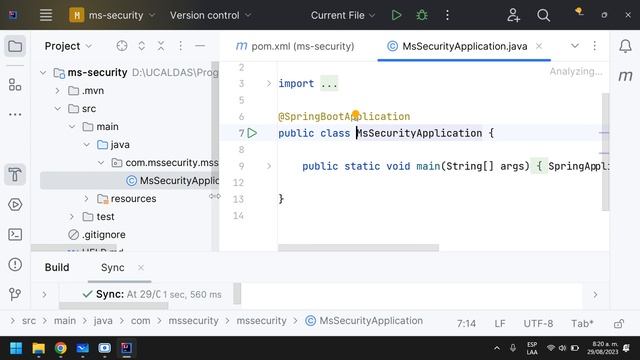Click MsSecurityApplication breadcrumb
640x360 pixels.
point(364,321)
